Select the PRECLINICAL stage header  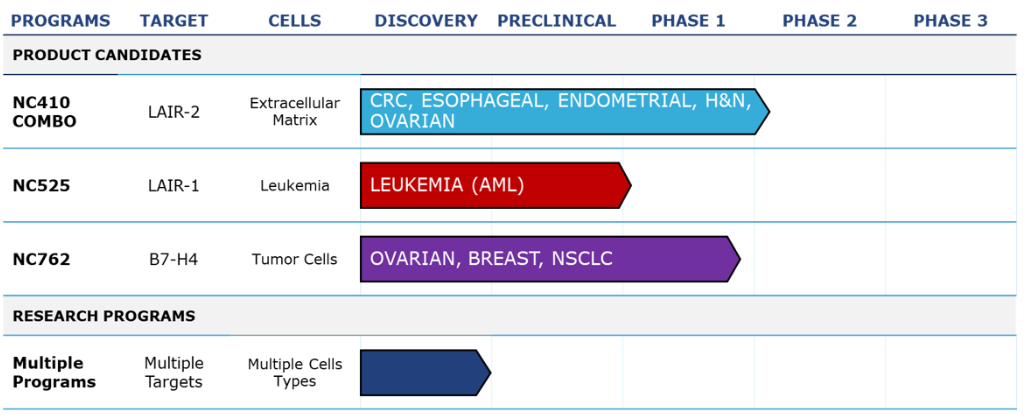coord(557,21)
